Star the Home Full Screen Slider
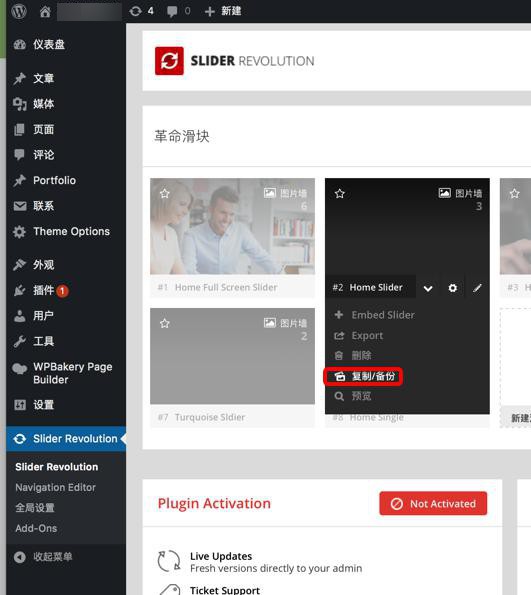The image size is (531, 595). (164, 194)
